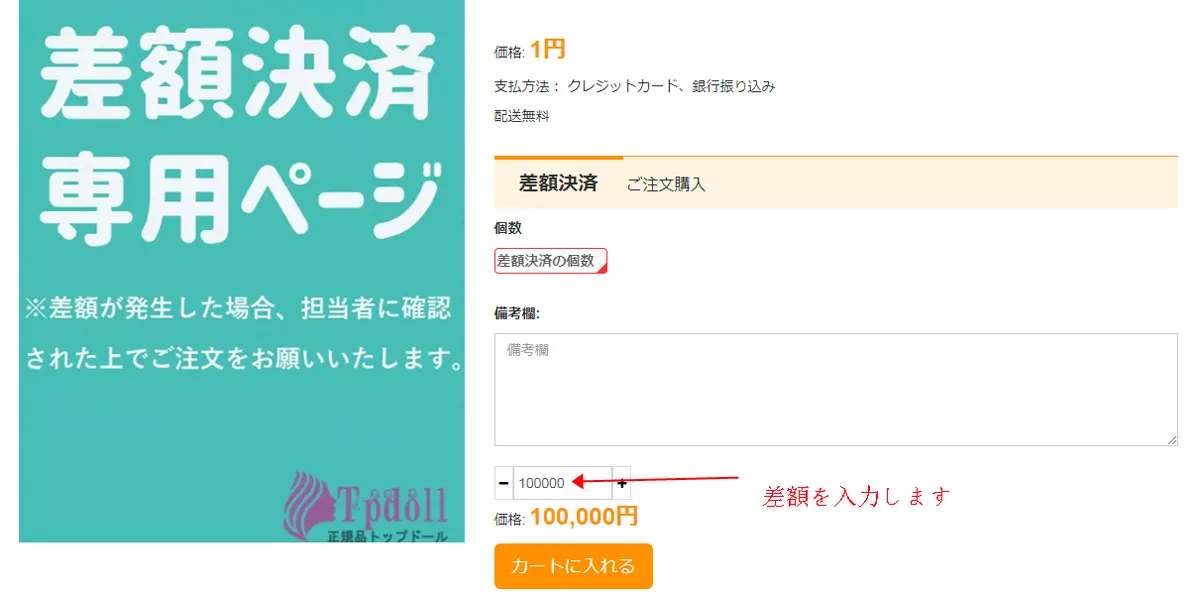Click the 備考欄: field label

pos(517,313)
